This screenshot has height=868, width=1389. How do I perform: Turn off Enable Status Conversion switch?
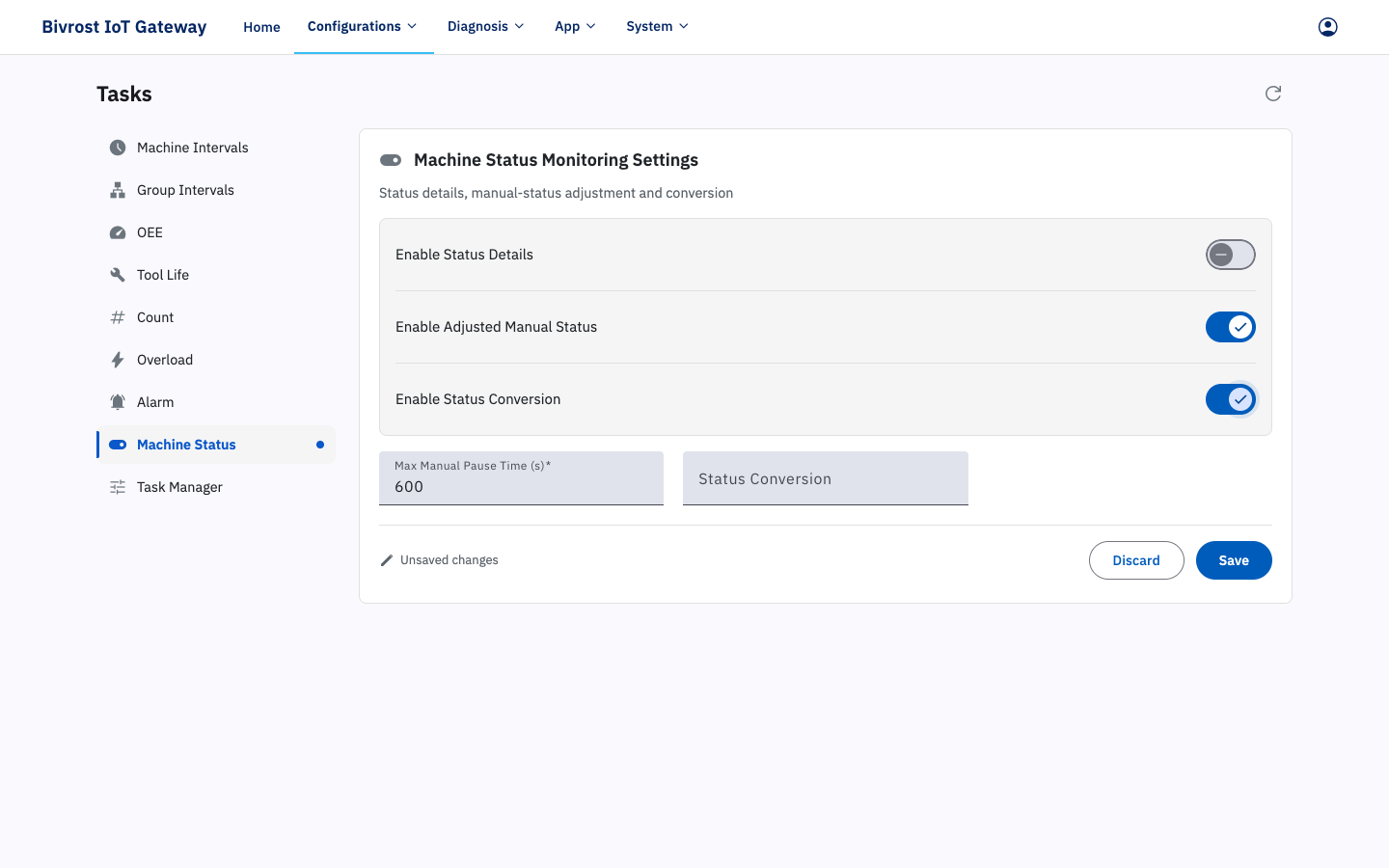pyautogui.click(x=1231, y=399)
